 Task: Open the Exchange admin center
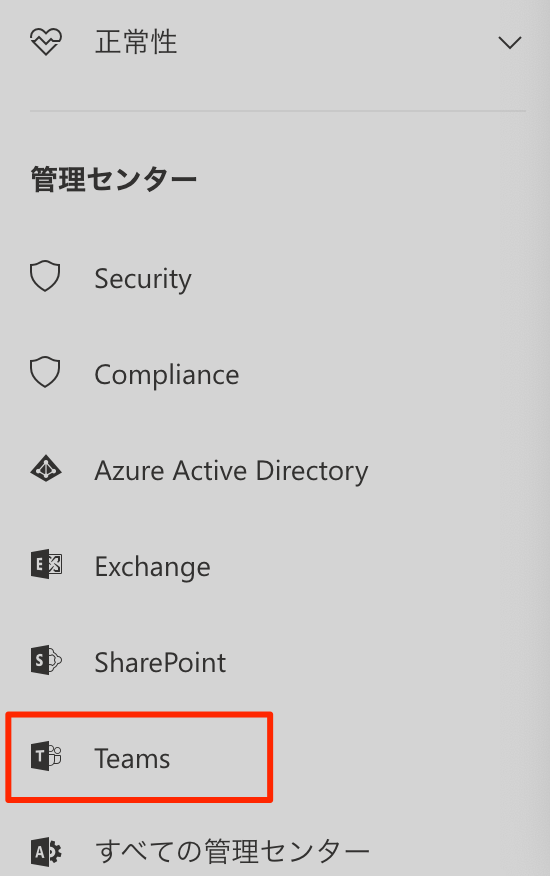pyautogui.click(x=153, y=566)
